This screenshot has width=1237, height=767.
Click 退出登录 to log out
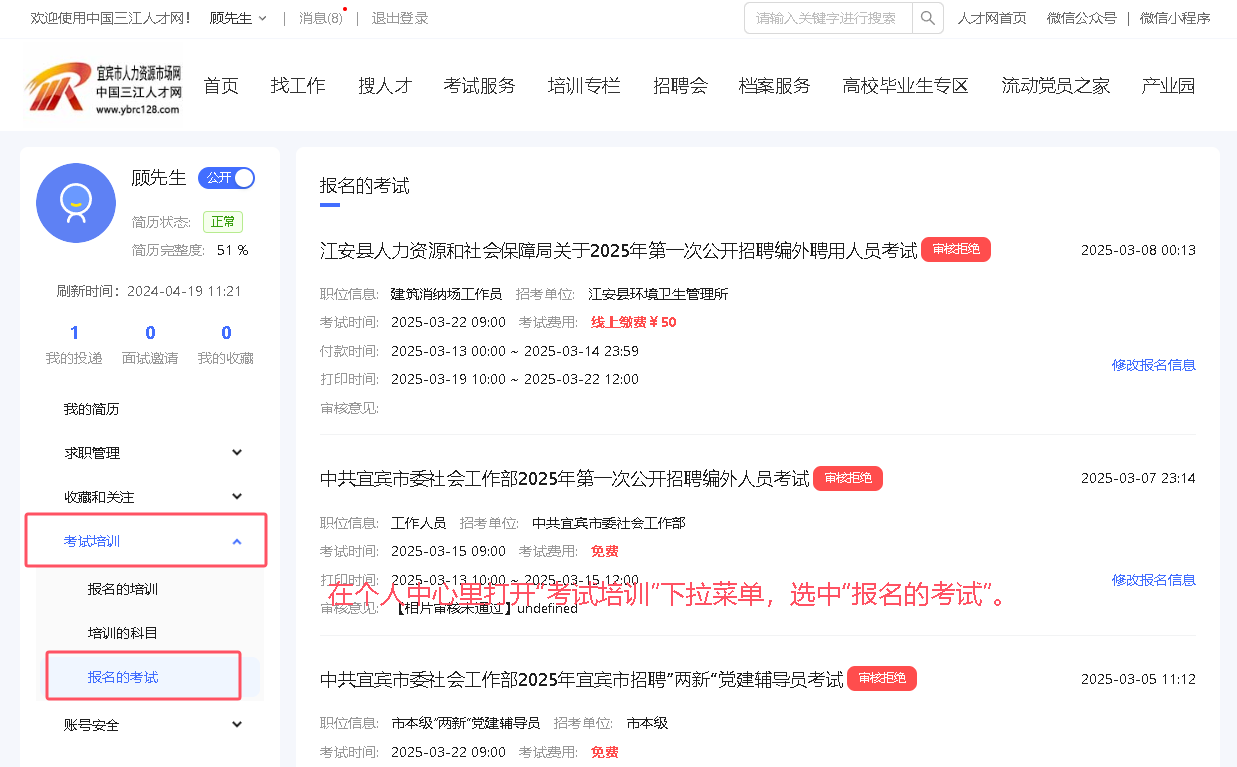click(x=400, y=18)
